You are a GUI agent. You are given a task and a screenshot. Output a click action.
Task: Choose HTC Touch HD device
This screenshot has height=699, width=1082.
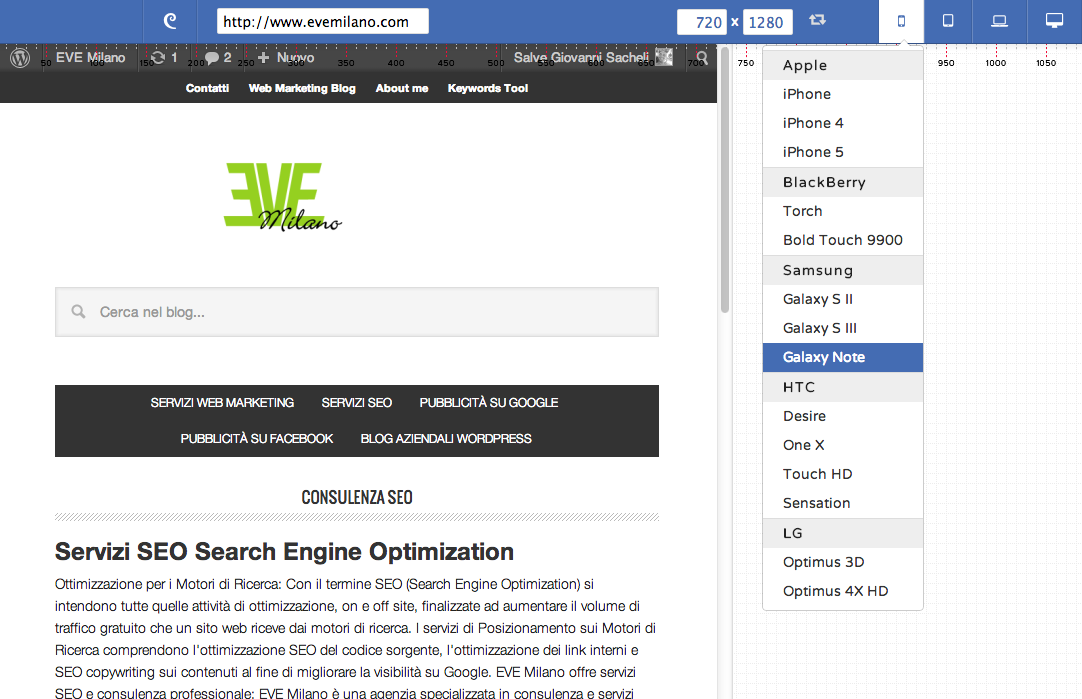(x=843, y=474)
